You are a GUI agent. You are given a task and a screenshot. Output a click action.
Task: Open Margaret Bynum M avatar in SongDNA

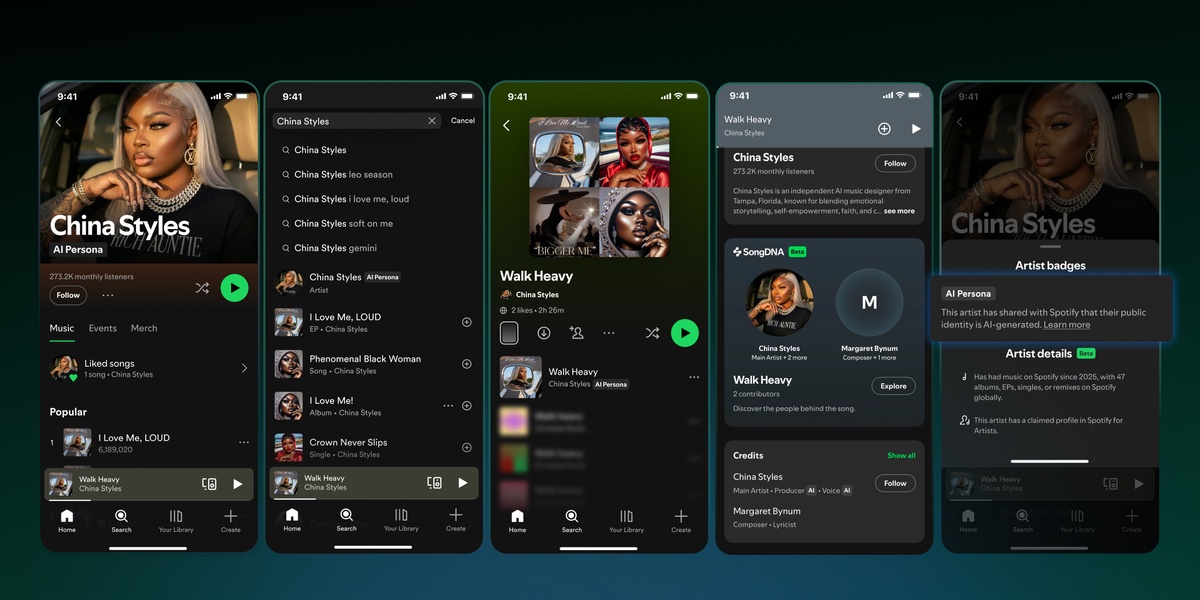869,302
